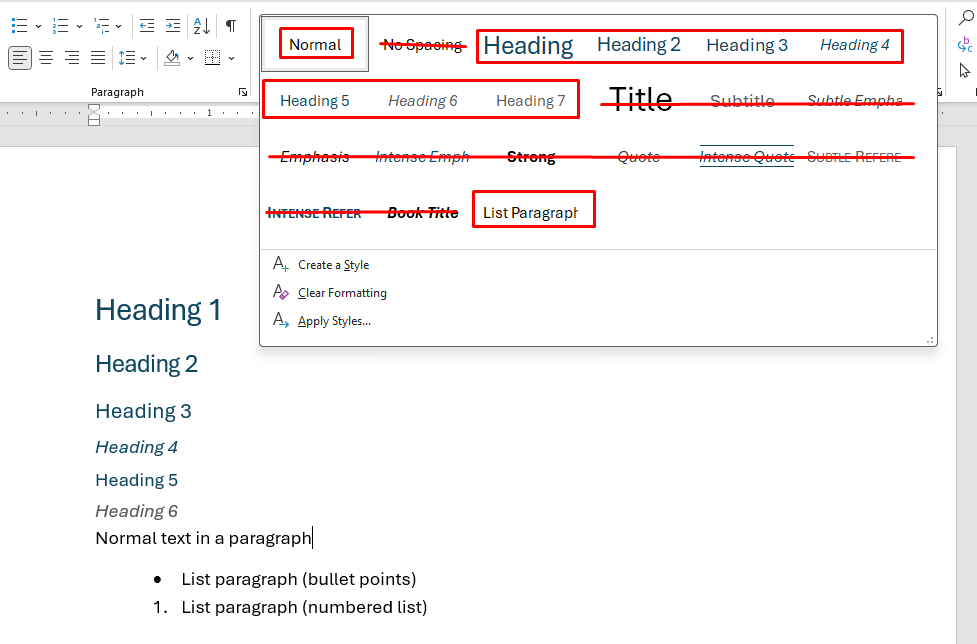Increase the paragraph indent
The height and width of the screenshot is (644, 977).
click(x=173, y=26)
